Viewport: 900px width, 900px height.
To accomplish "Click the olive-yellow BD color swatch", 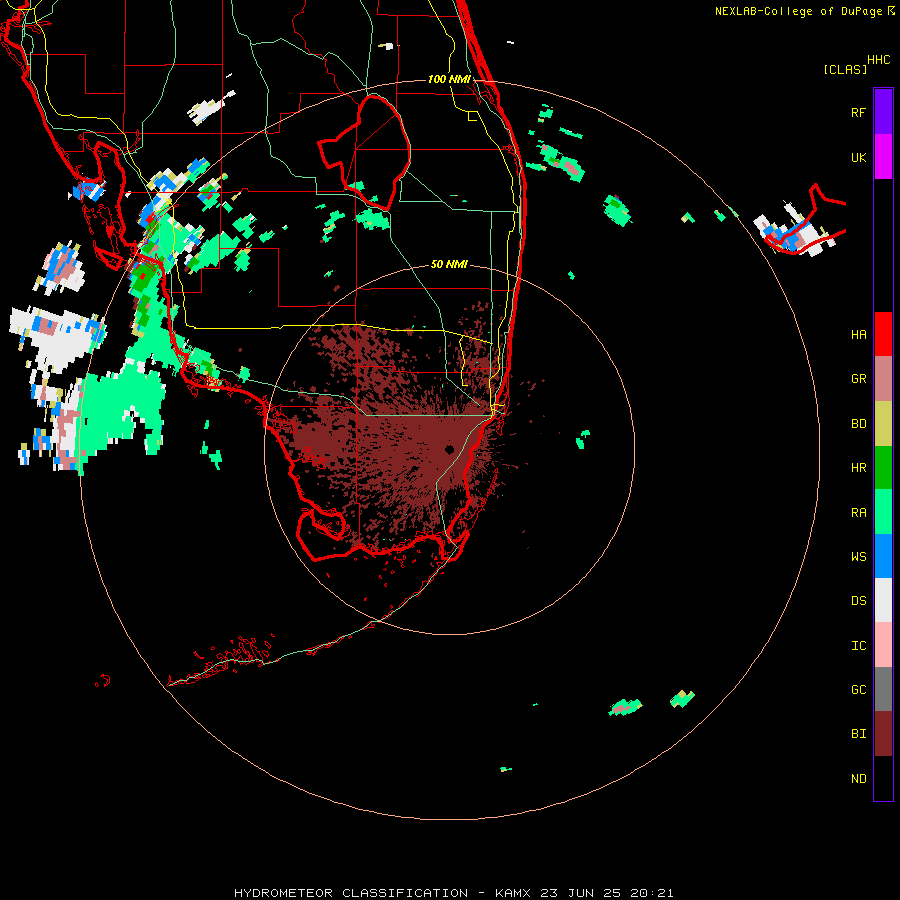I will (883, 424).
